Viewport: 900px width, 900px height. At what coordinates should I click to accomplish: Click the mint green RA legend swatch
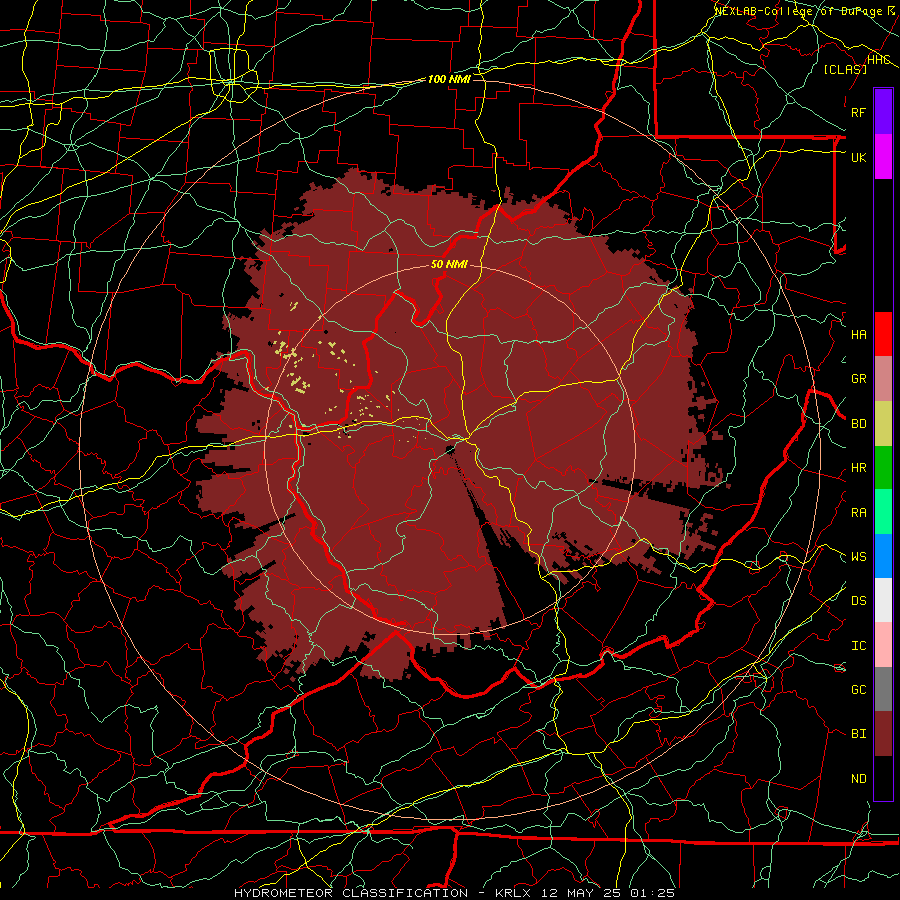pyautogui.click(x=883, y=512)
